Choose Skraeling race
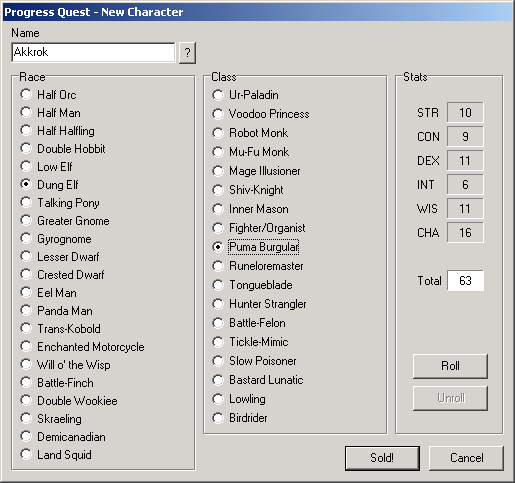 coord(51,419)
